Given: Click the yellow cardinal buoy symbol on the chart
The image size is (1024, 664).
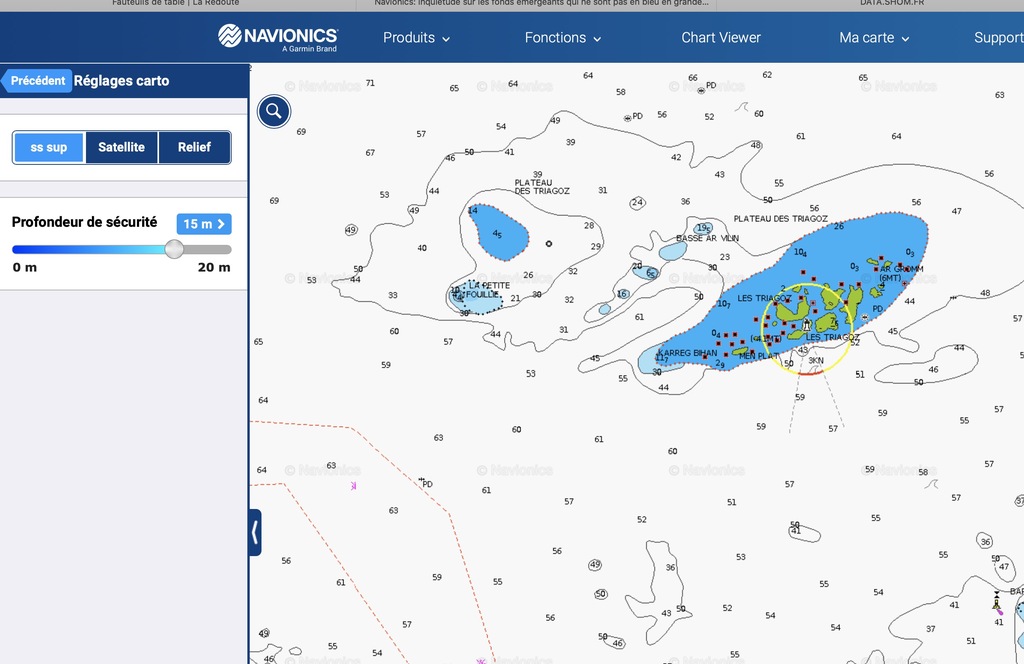Looking at the screenshot, I should pos(997,601).
